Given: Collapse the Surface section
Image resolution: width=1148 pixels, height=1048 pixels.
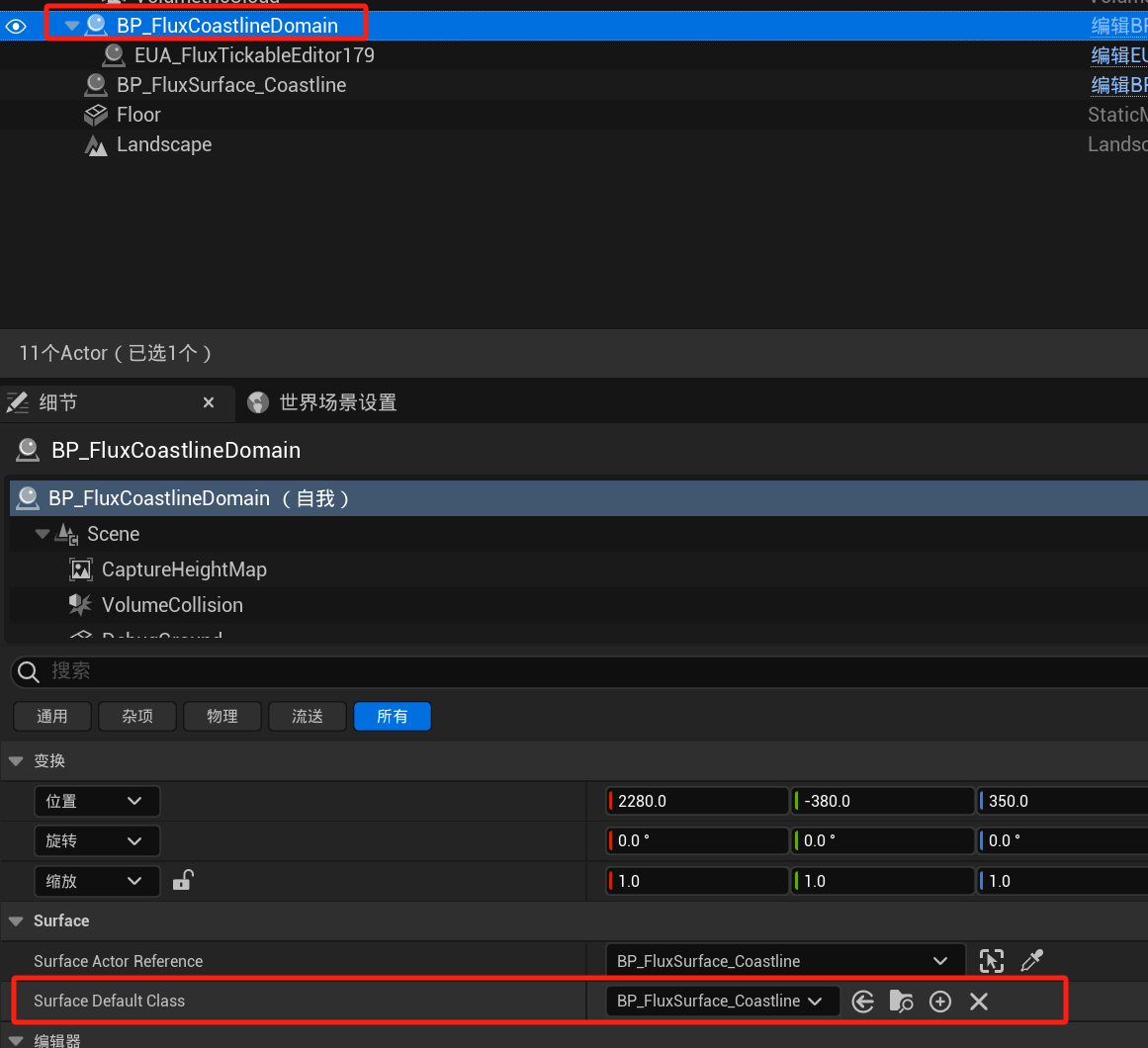Looking at the screenshot, I should point(16,921).
